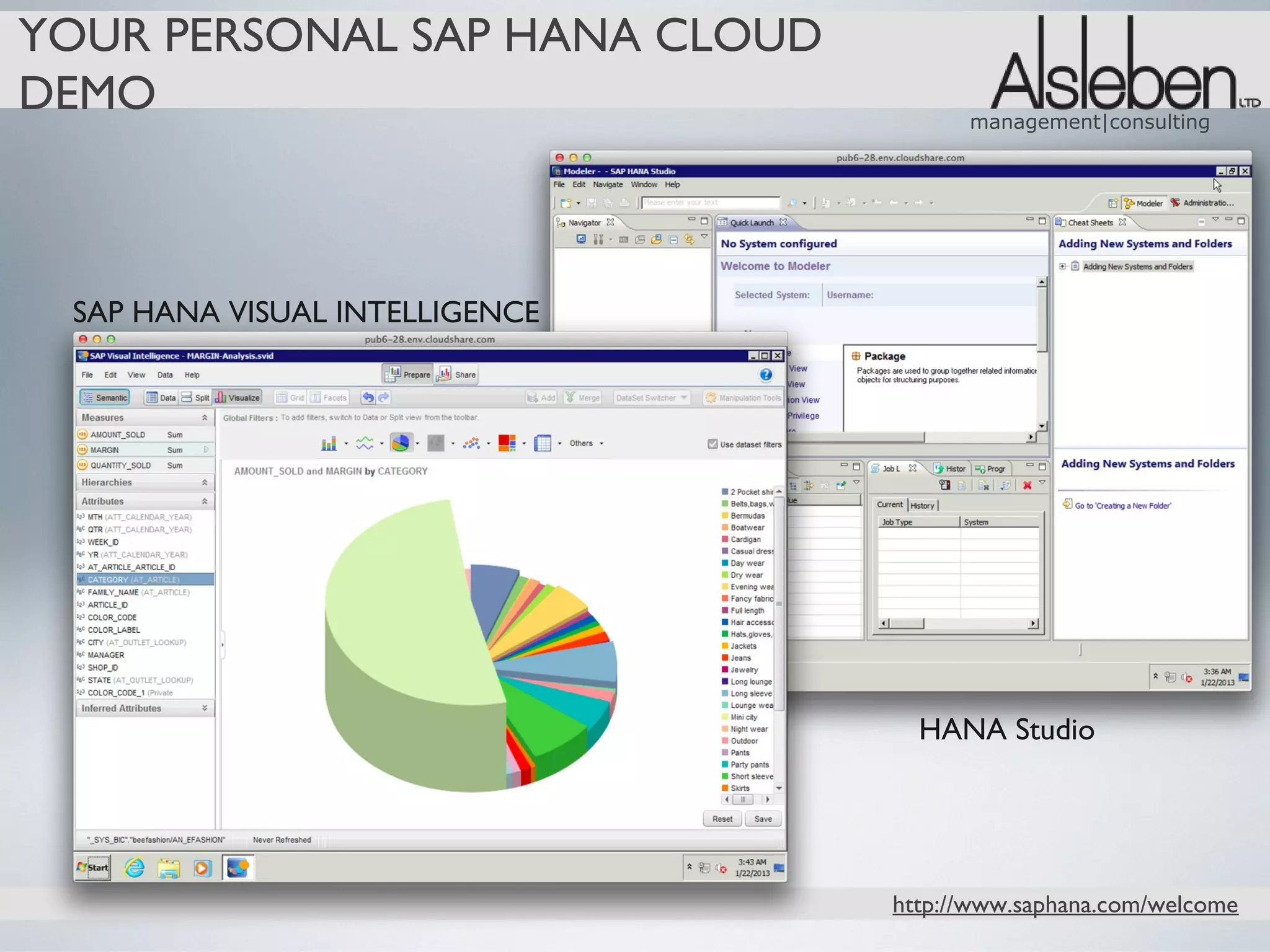Click the Jeans legend color swatch

[724, 658]
